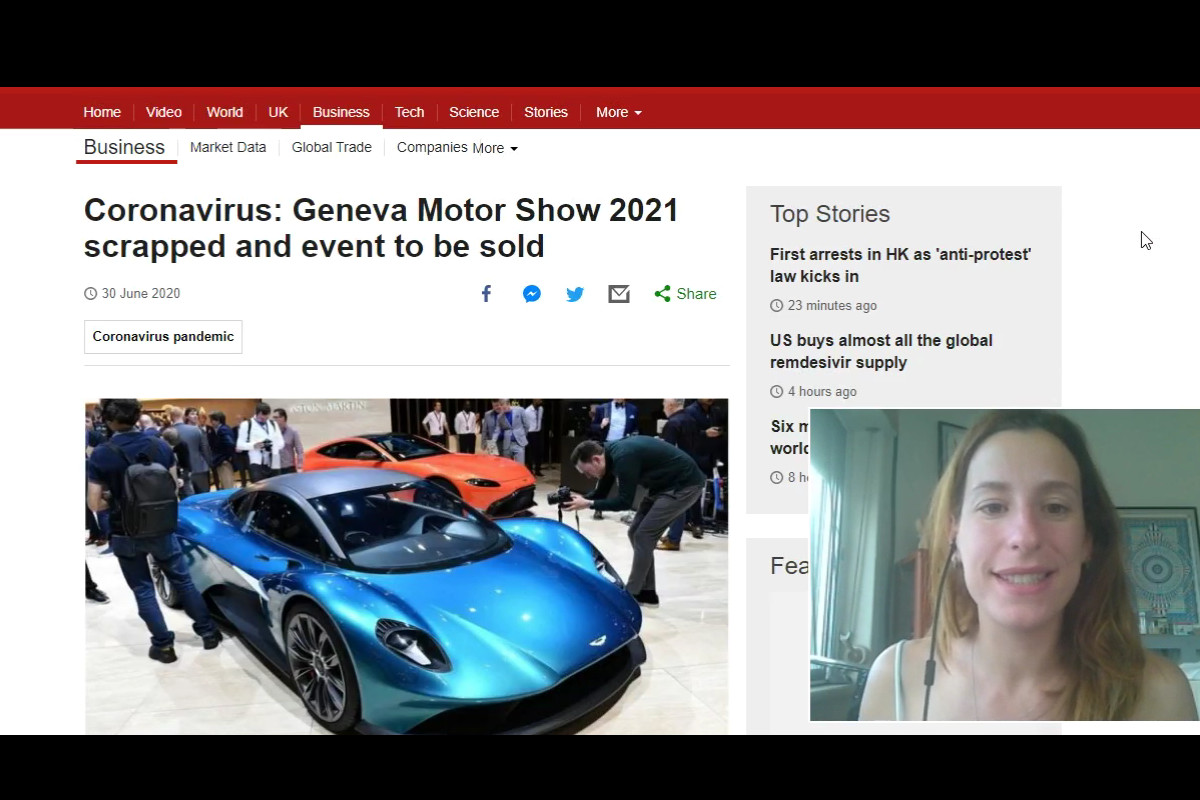Viewport: 1200px width, 800px height.
Task: Go to the Home tab
Action: pyautogui.click(x=102, y=112)
